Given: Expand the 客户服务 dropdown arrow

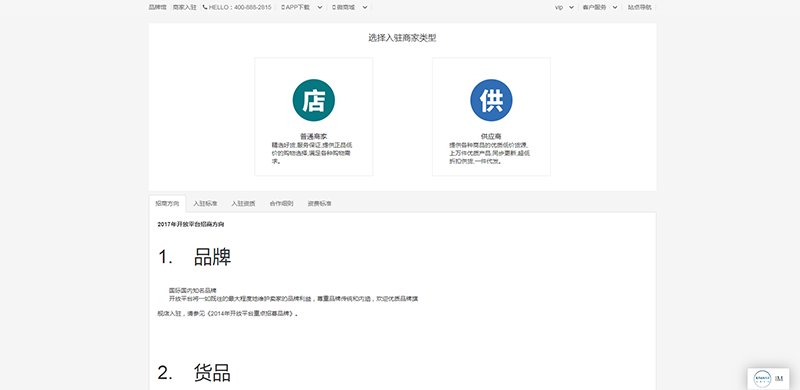Looking at the screenshot, I should tap(614, 7).
